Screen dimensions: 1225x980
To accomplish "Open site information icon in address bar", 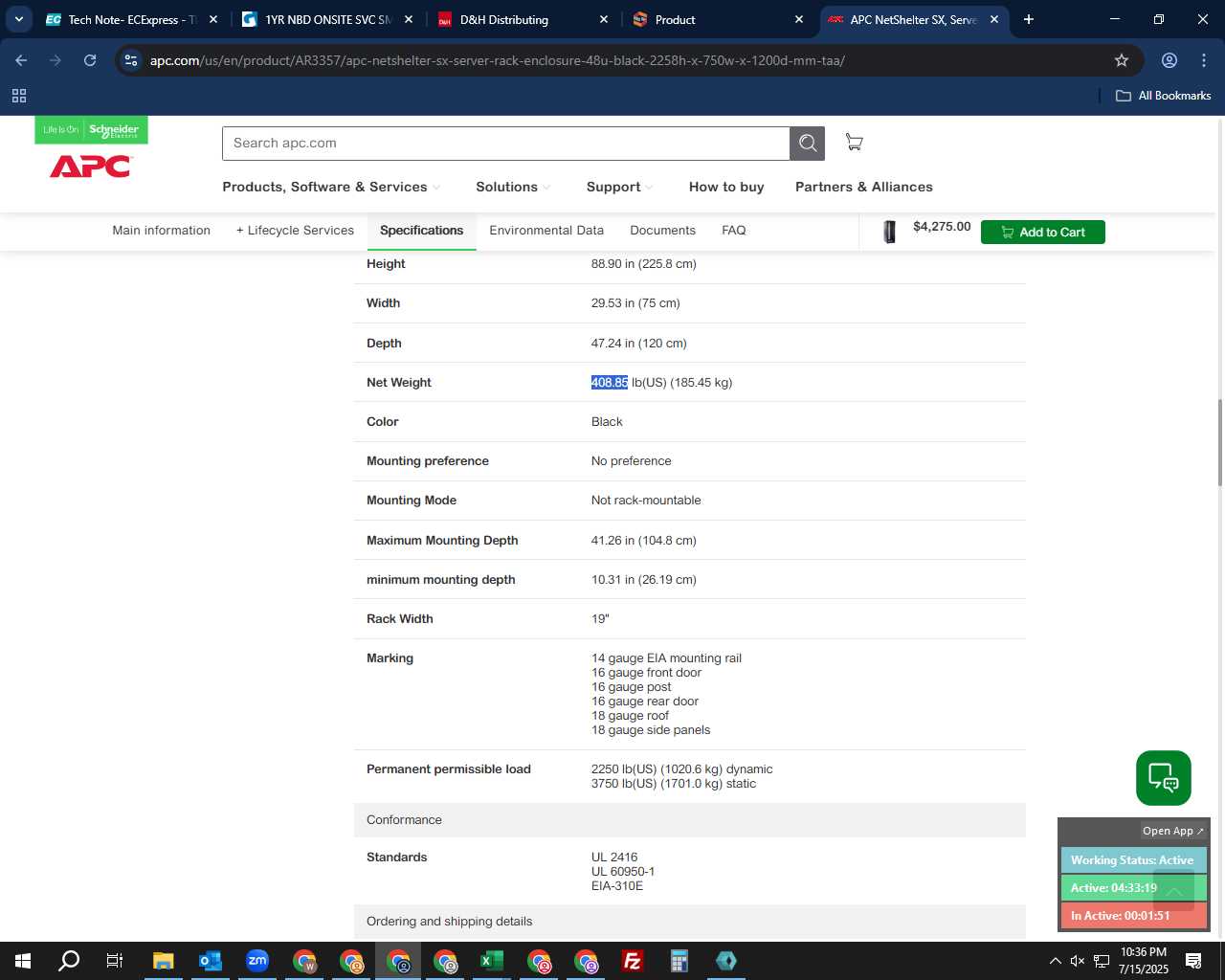I will pos(131,60).
